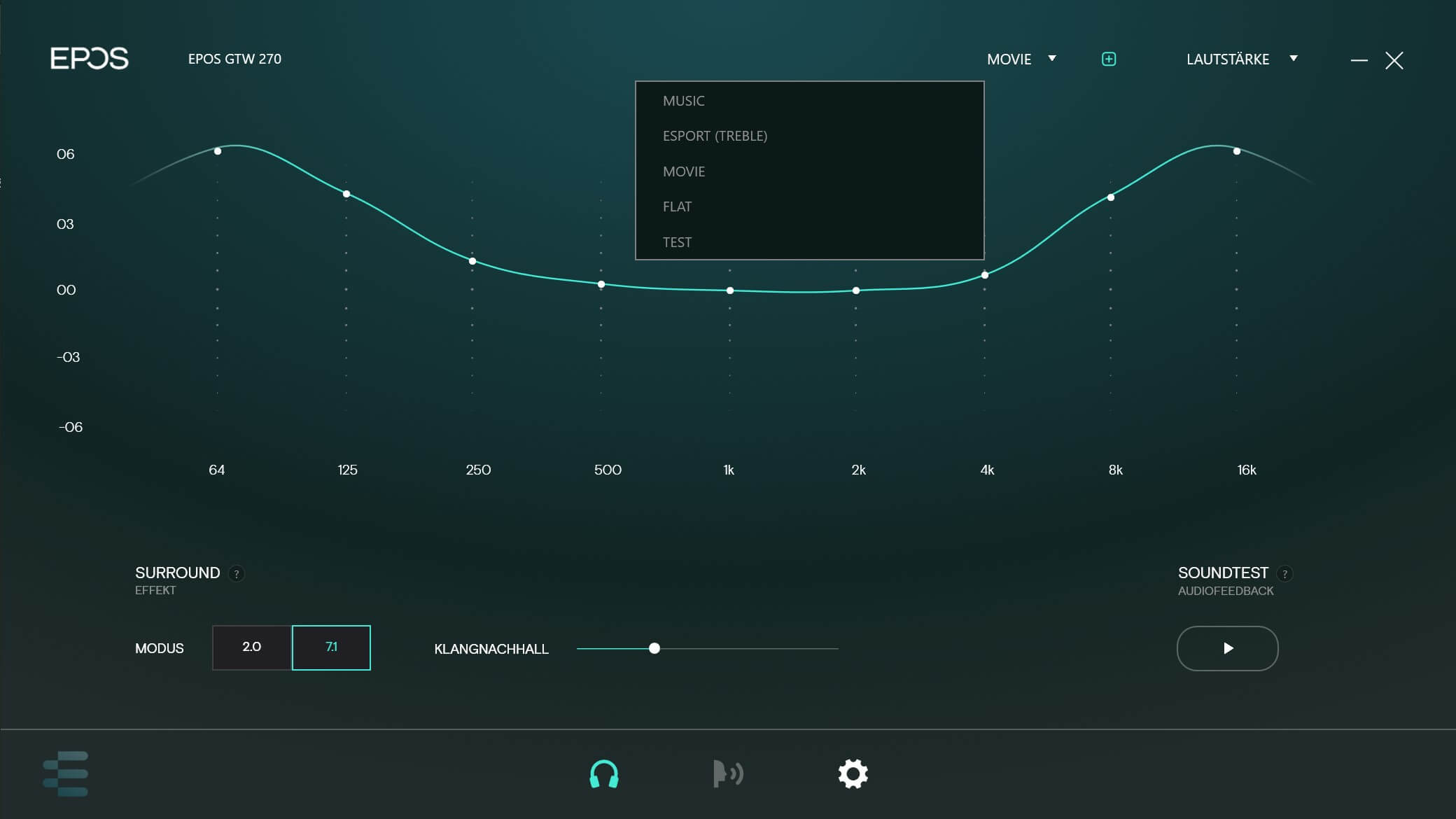Open the microphone settings tab
Screen dimensions: 1456x819
[x=728, y=773]
